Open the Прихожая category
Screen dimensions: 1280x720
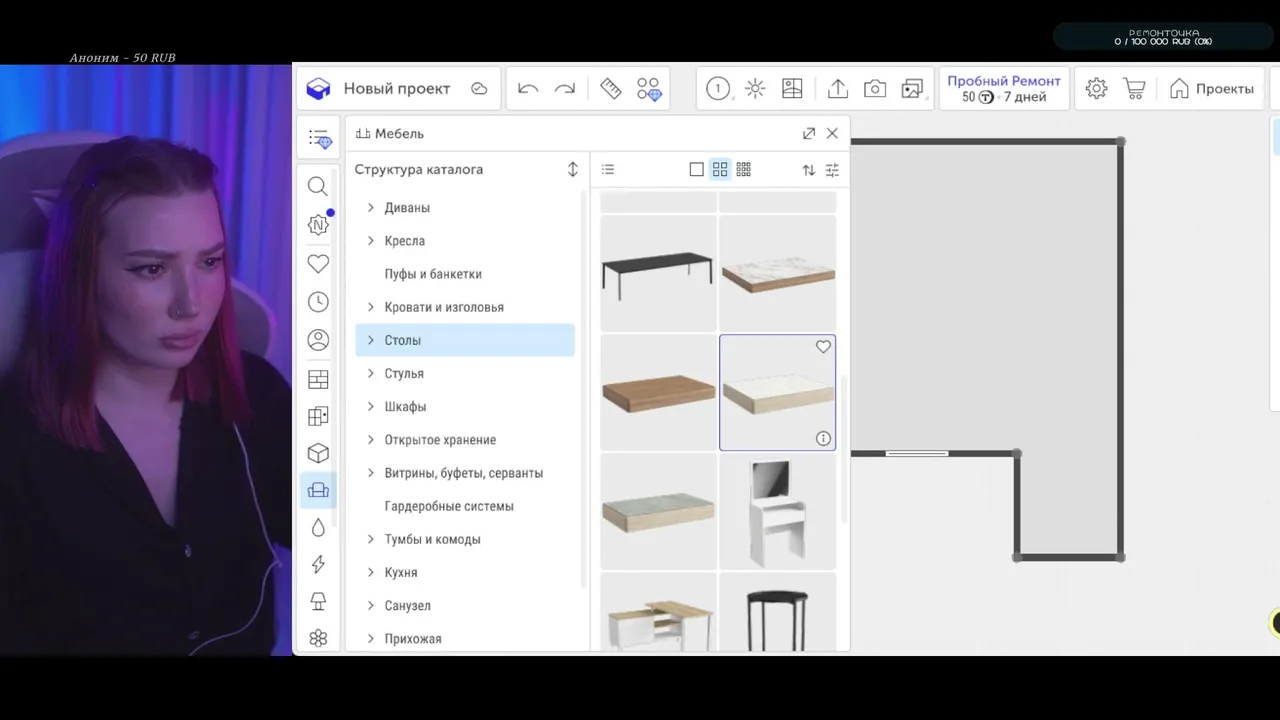413,638
